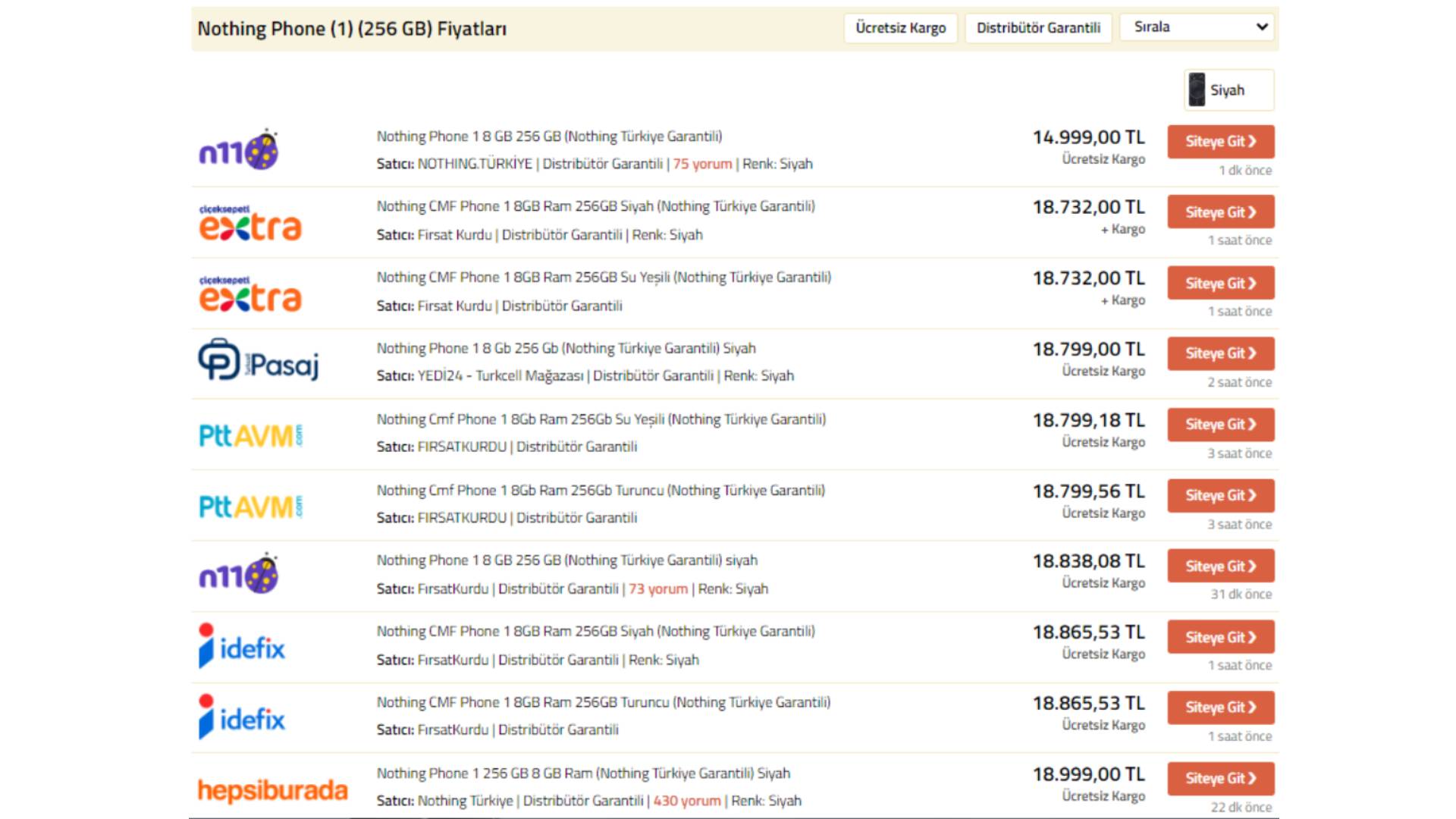Click the '31 dk önce' timestamp

tap(1241, 595)
